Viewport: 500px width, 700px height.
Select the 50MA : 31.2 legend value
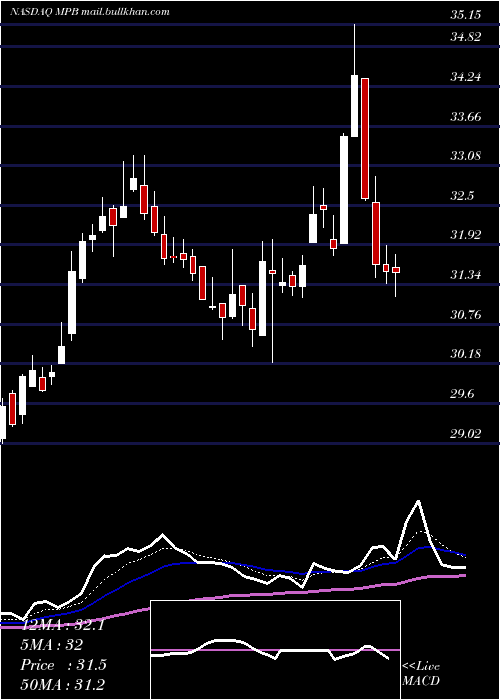(x=63, y=684)
